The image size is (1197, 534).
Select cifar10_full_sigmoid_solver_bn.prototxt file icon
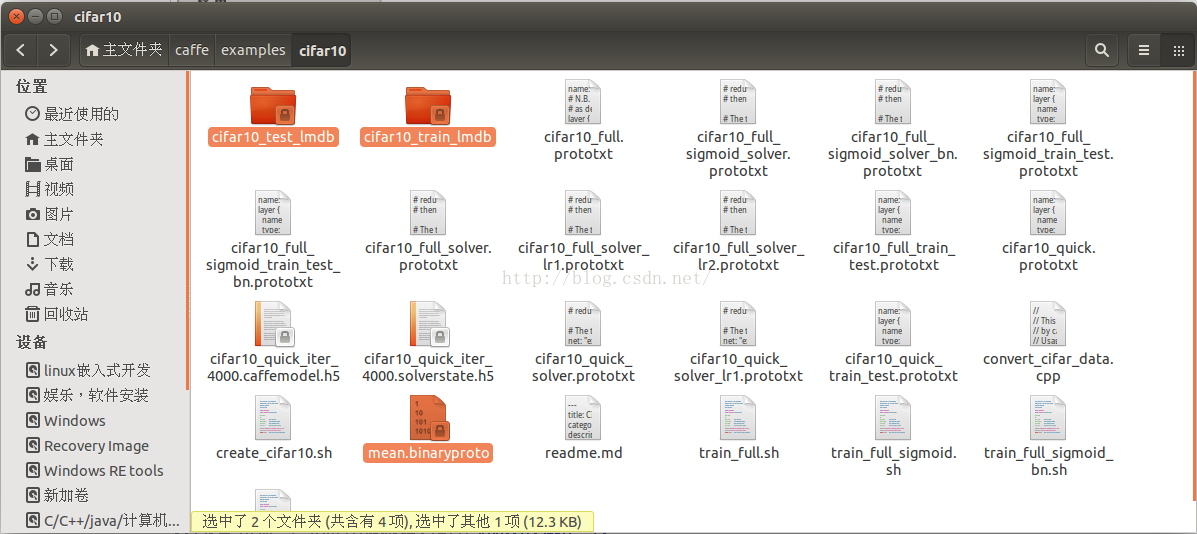click(892, 102)
